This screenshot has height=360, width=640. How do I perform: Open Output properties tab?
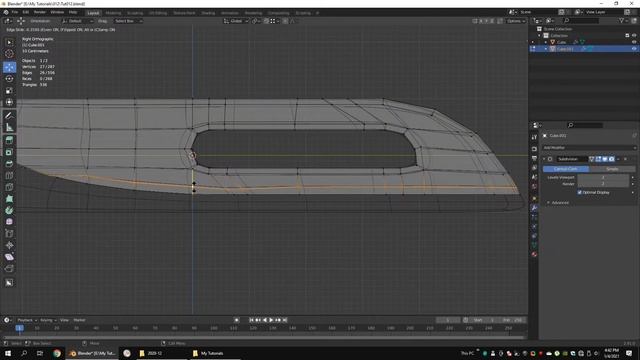click(x=534, y=158)
